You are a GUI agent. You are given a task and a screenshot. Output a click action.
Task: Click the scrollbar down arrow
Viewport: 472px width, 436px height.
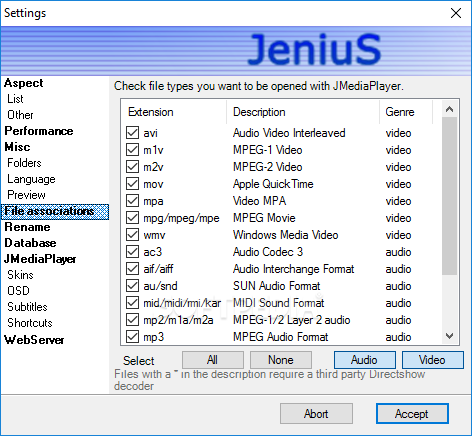tap(449, 336)
